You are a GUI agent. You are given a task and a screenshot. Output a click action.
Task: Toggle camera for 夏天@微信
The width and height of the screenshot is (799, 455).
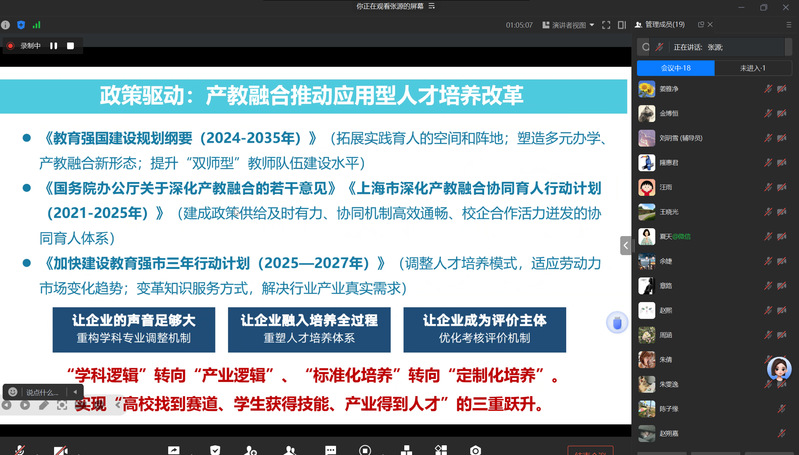click(x=782, y=236)
